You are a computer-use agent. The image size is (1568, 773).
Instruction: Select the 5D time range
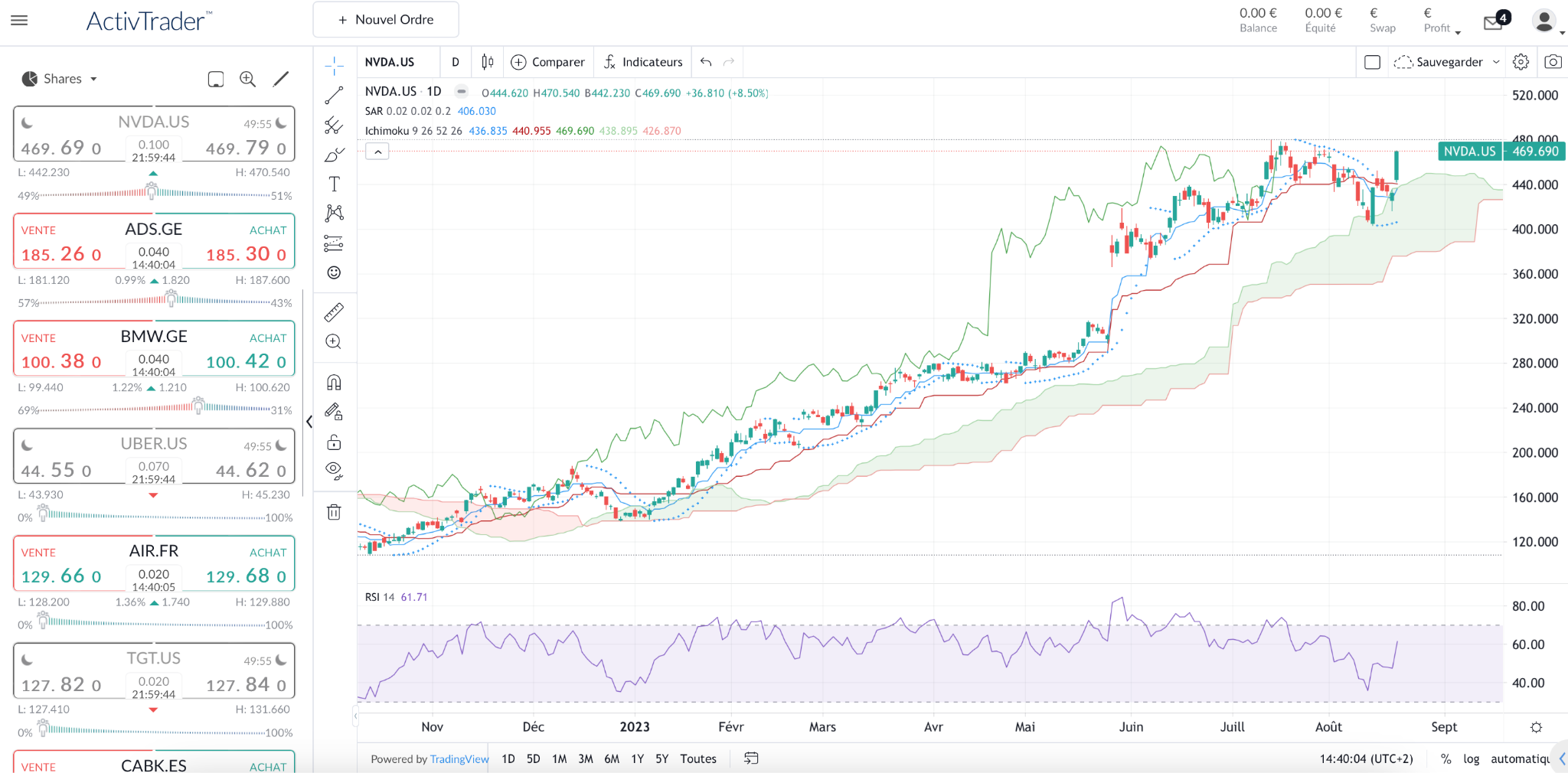click(533, 758)
